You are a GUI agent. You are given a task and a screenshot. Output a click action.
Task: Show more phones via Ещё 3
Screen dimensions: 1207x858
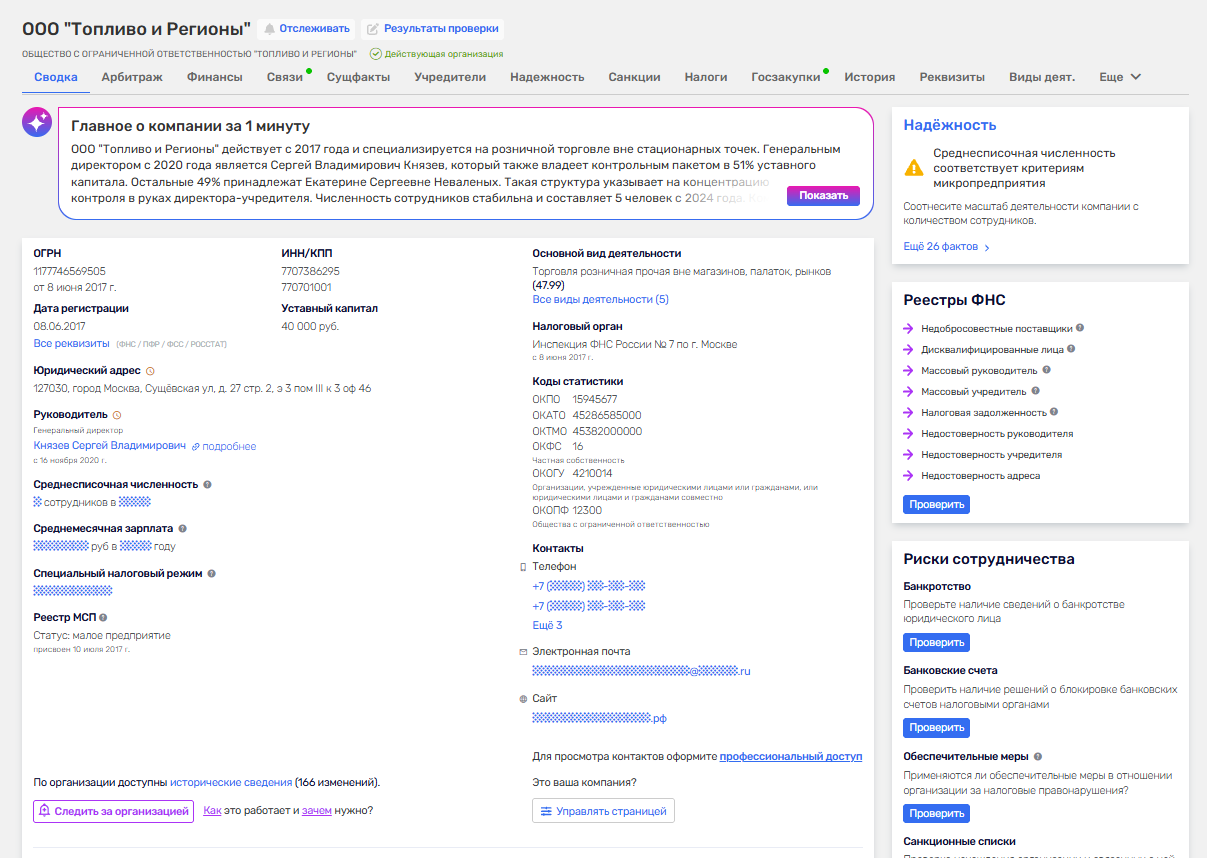tap(547, 625)
